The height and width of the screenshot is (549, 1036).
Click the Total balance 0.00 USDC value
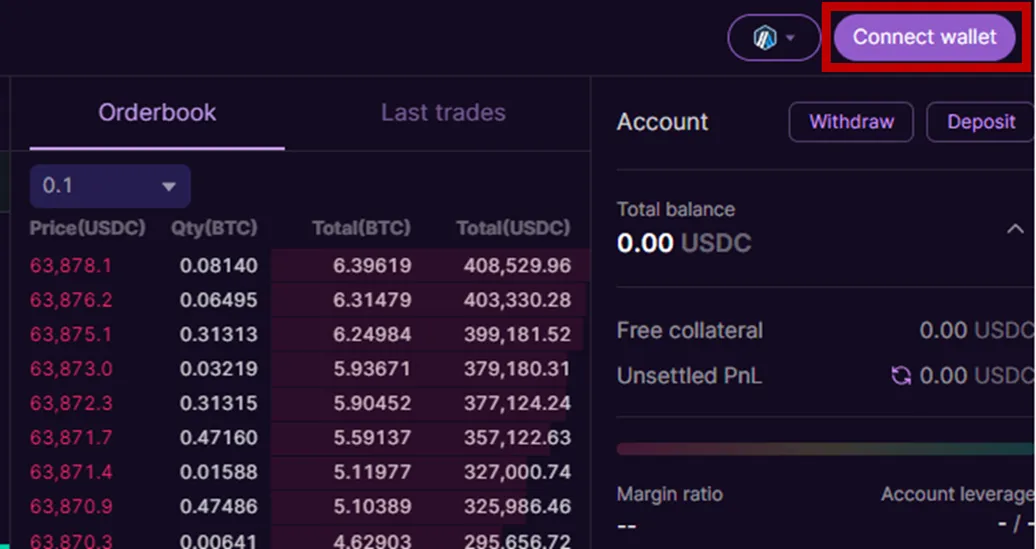[x=684, y=243]
